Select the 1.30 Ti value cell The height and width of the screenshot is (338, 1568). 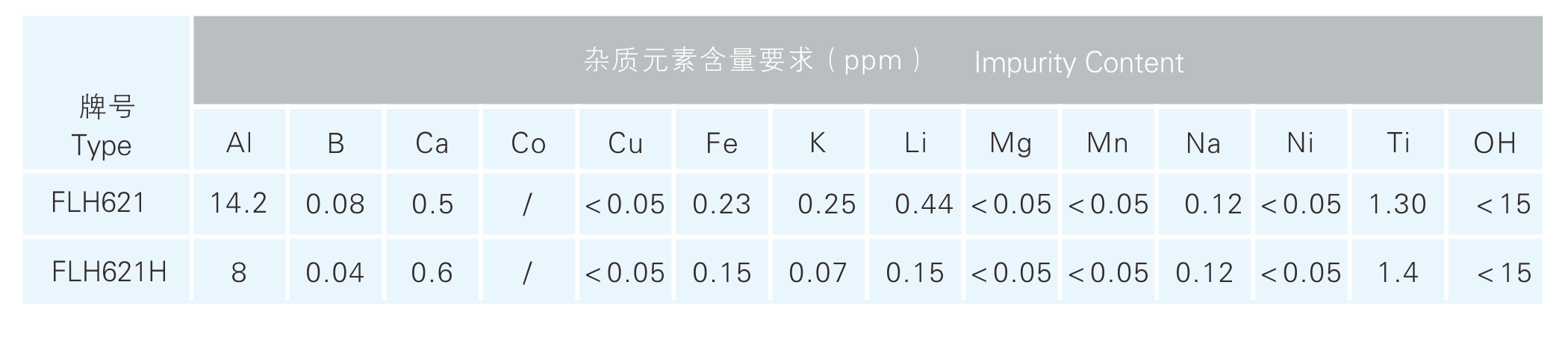pyautogui.click(x=1397, y=204)
